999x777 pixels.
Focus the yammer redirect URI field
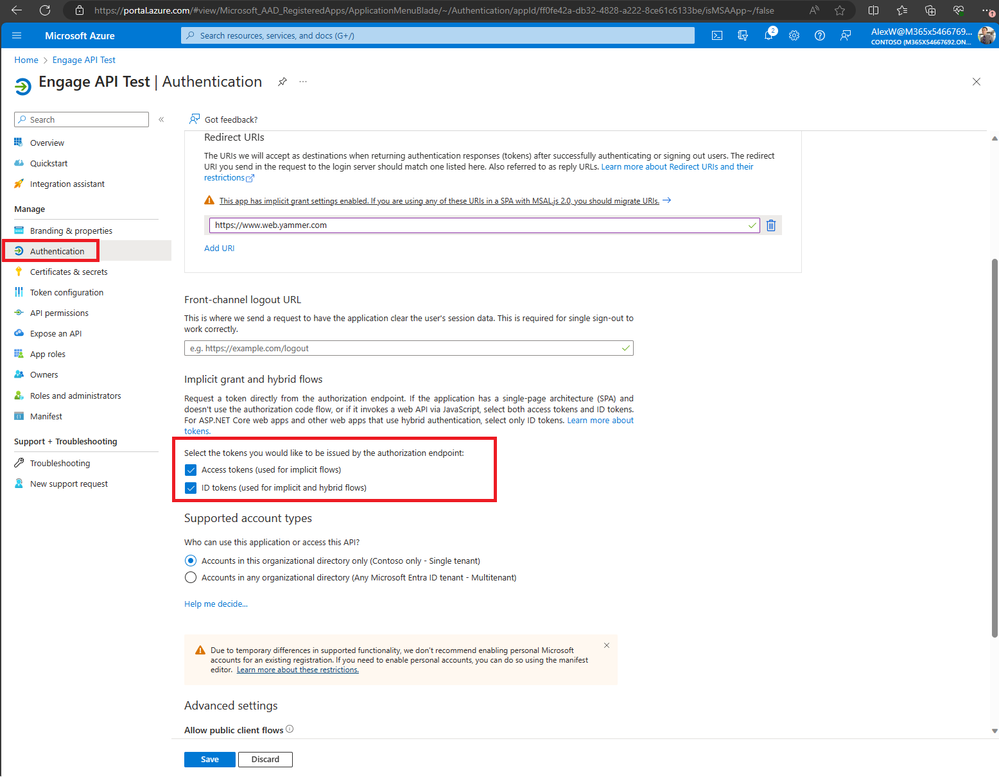[484, 225]
